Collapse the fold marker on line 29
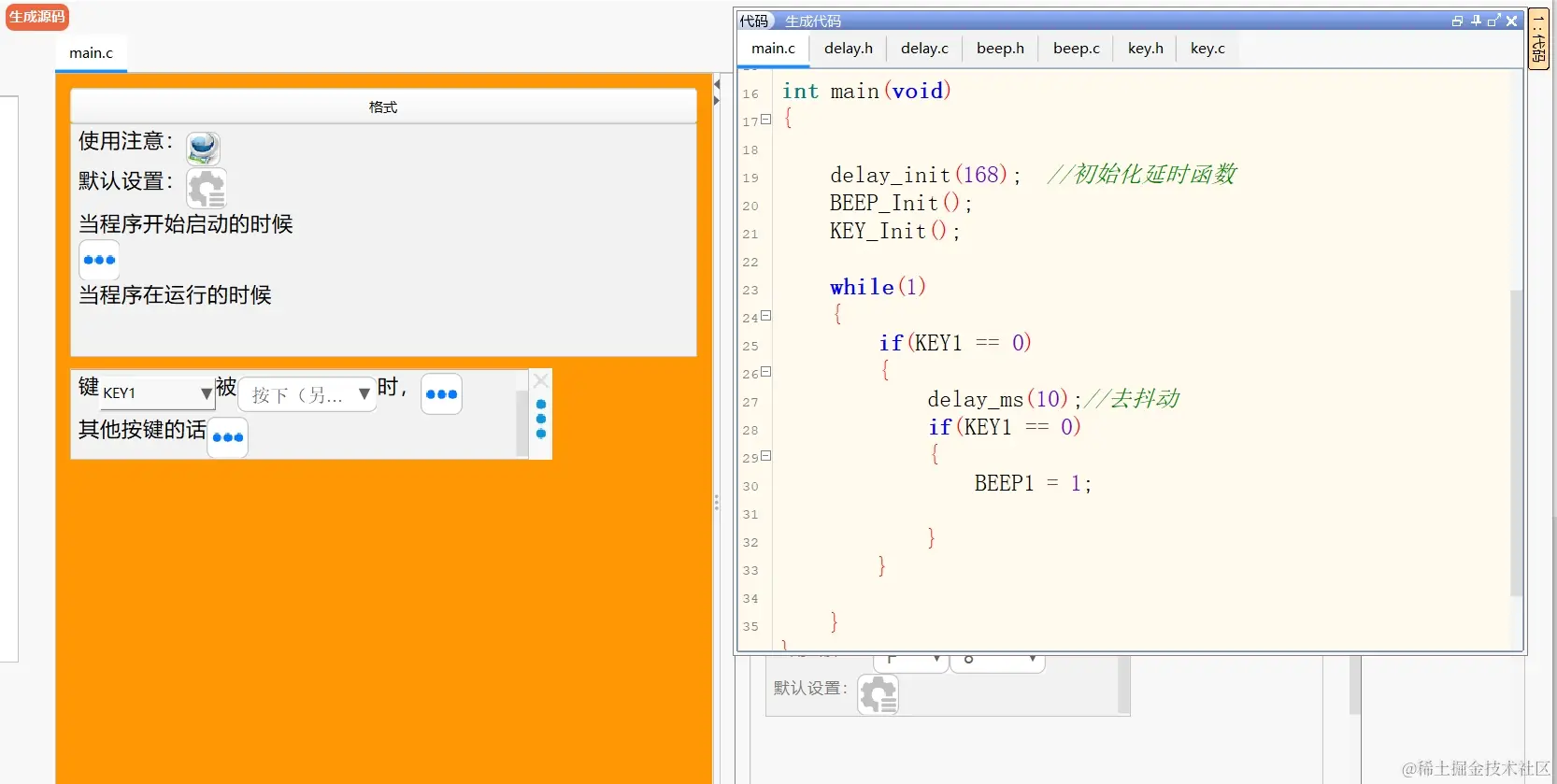Screen dimensions: 1557x784 coord(765,456)
